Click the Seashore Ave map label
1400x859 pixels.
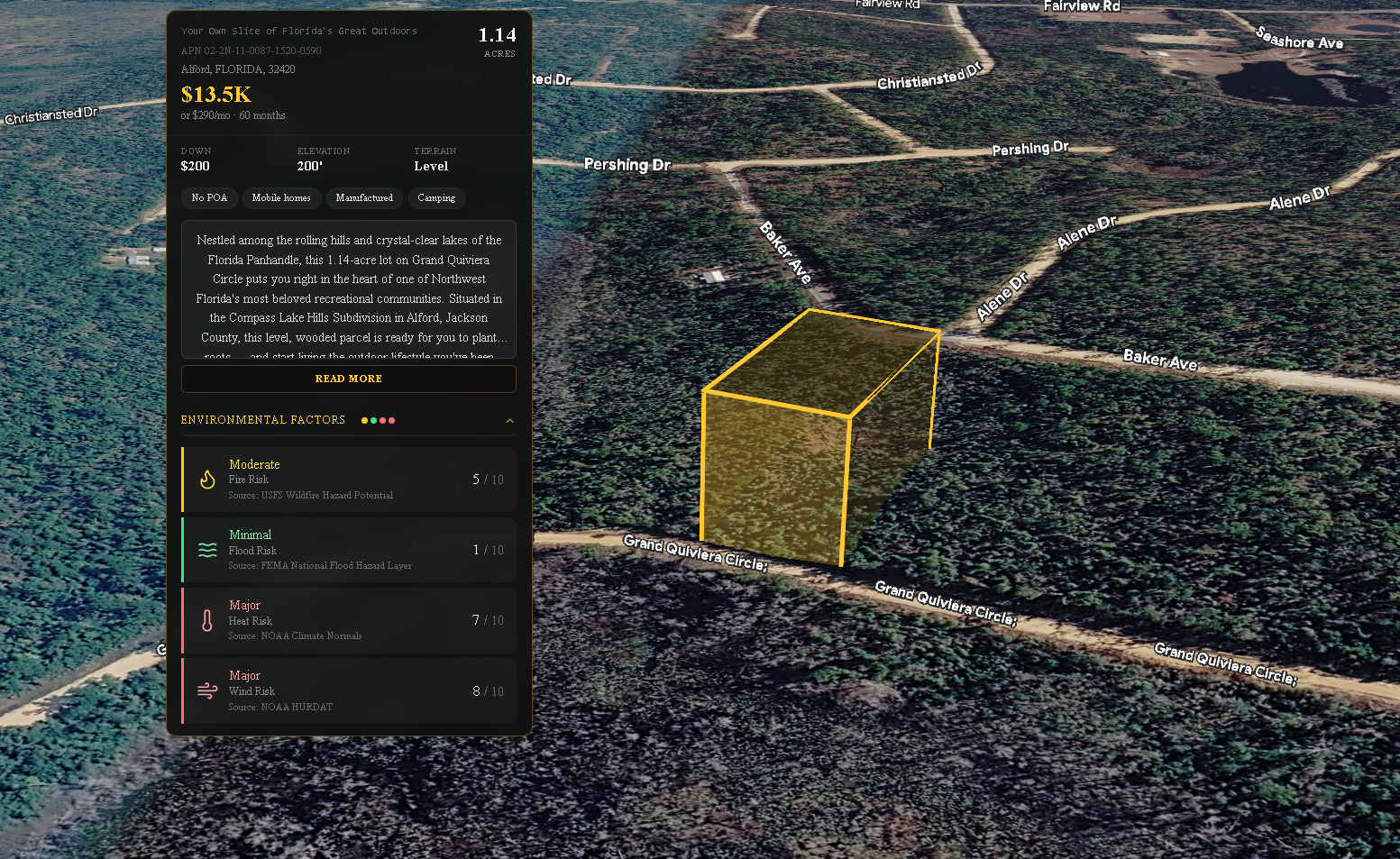coord(1299,38)
